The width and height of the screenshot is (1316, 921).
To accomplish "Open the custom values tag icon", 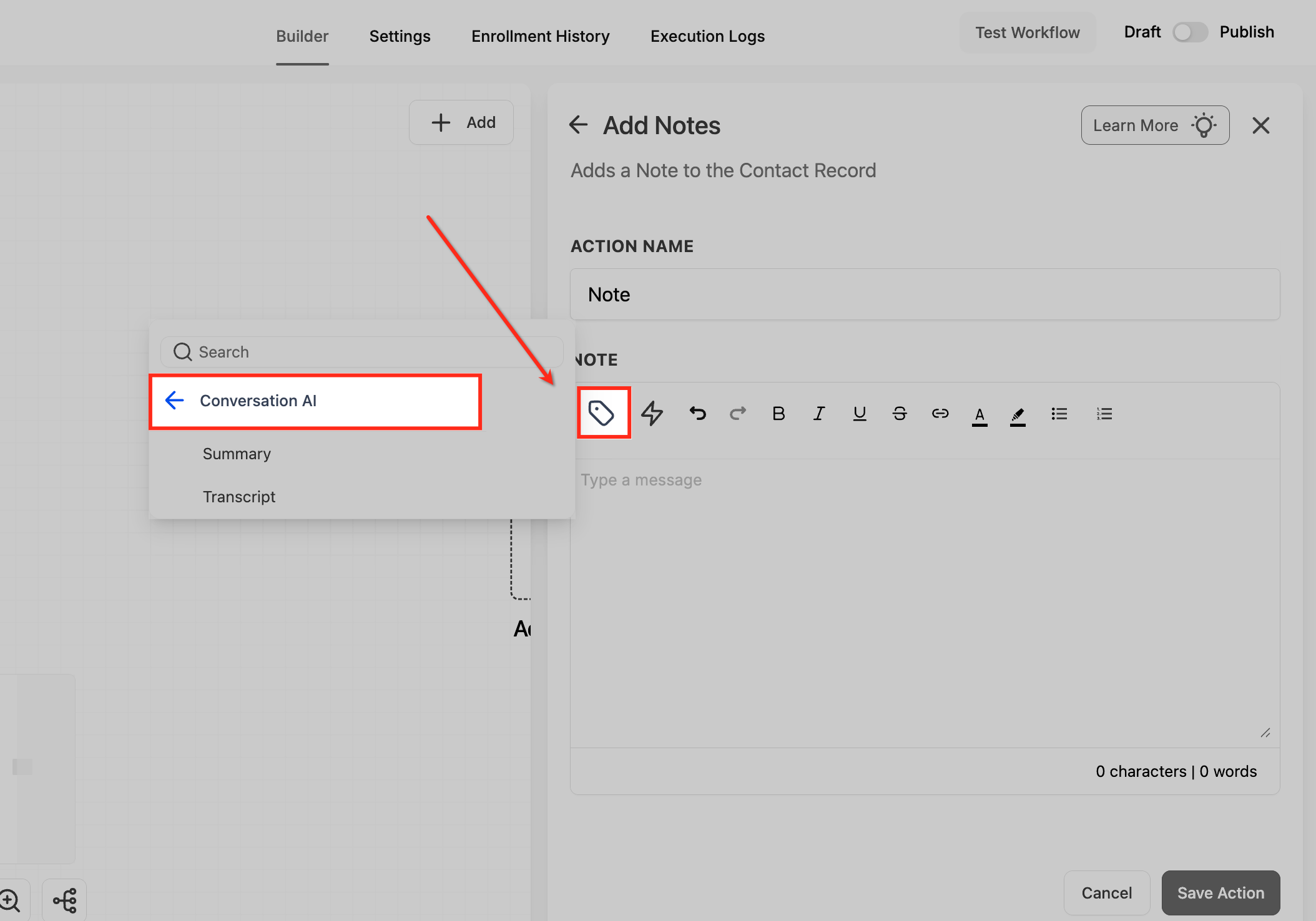I will click(602, 413).
